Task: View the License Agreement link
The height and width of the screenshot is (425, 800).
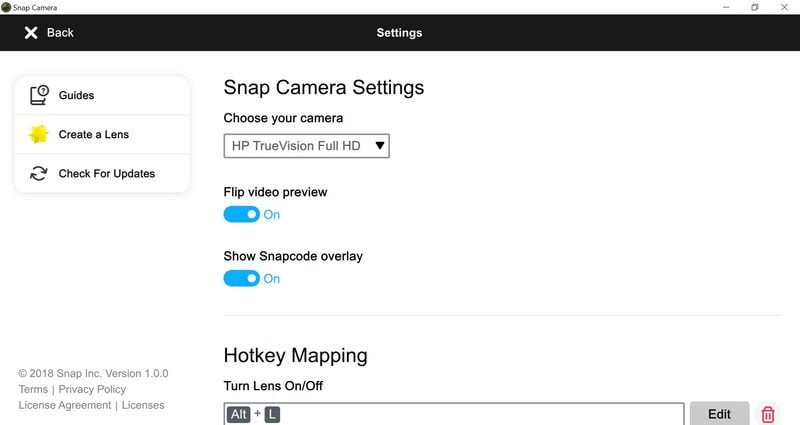Action: [65, 405]
